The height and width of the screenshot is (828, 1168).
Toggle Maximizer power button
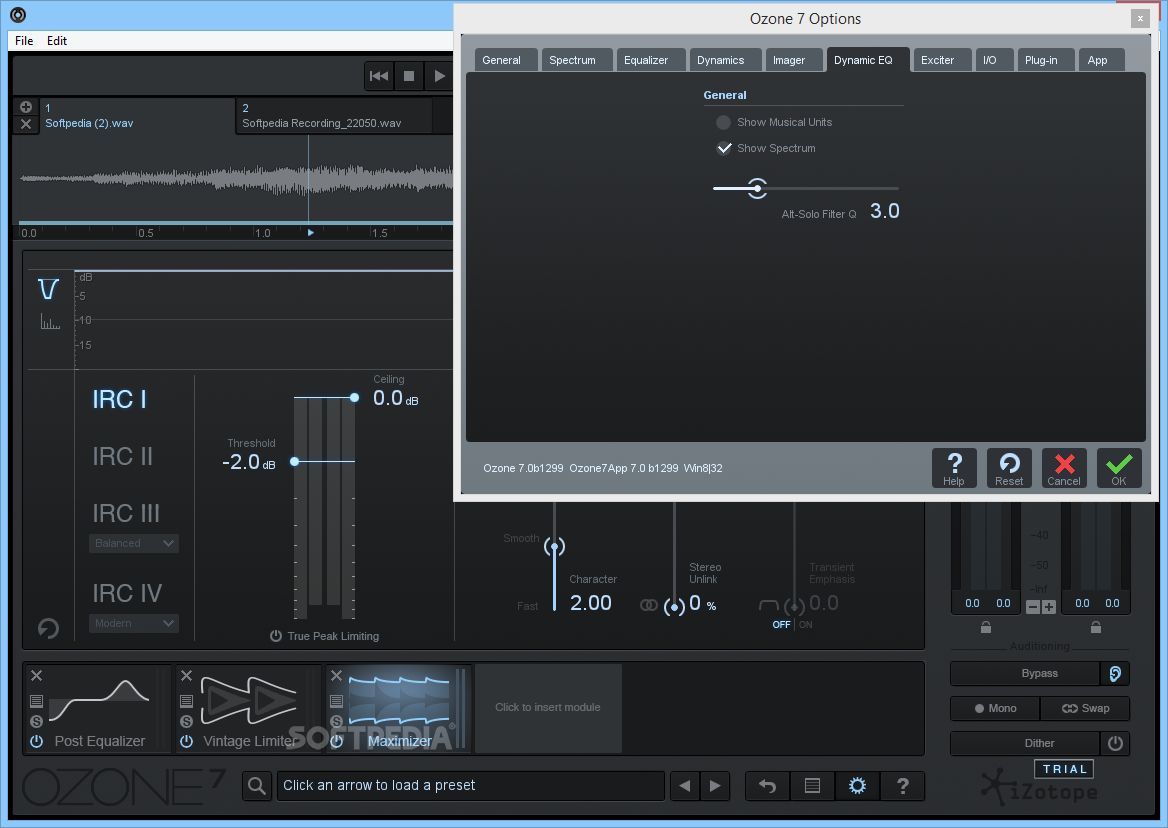pos(336,741)
